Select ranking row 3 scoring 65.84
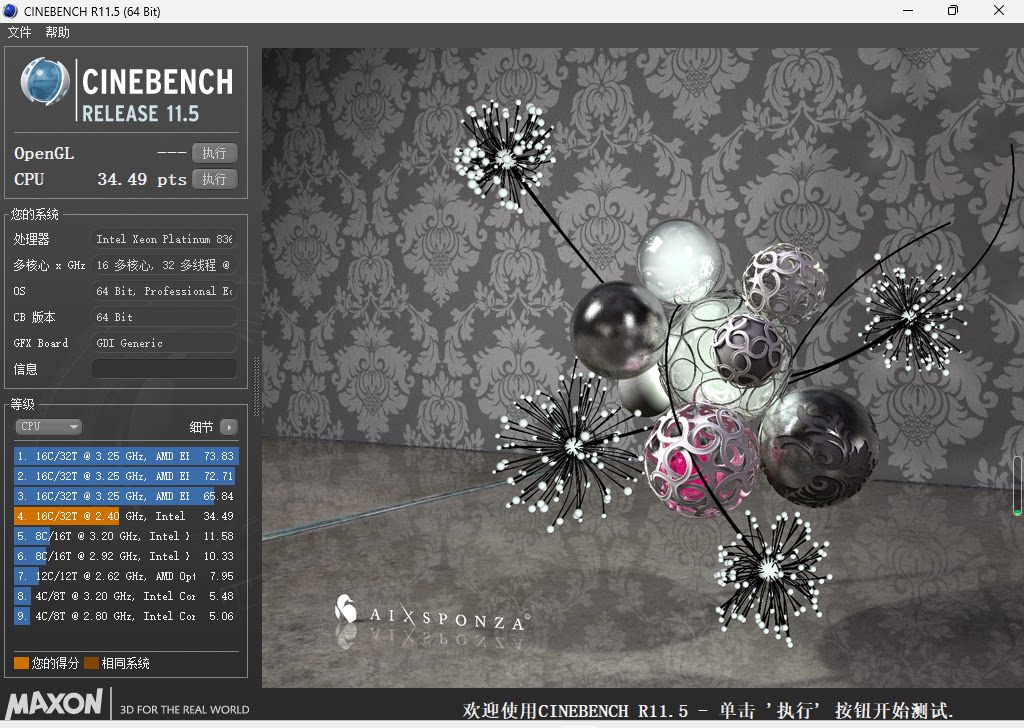The width and height of the screenshot is (1024, 728). pyautogui.click(x=126, y=496)
